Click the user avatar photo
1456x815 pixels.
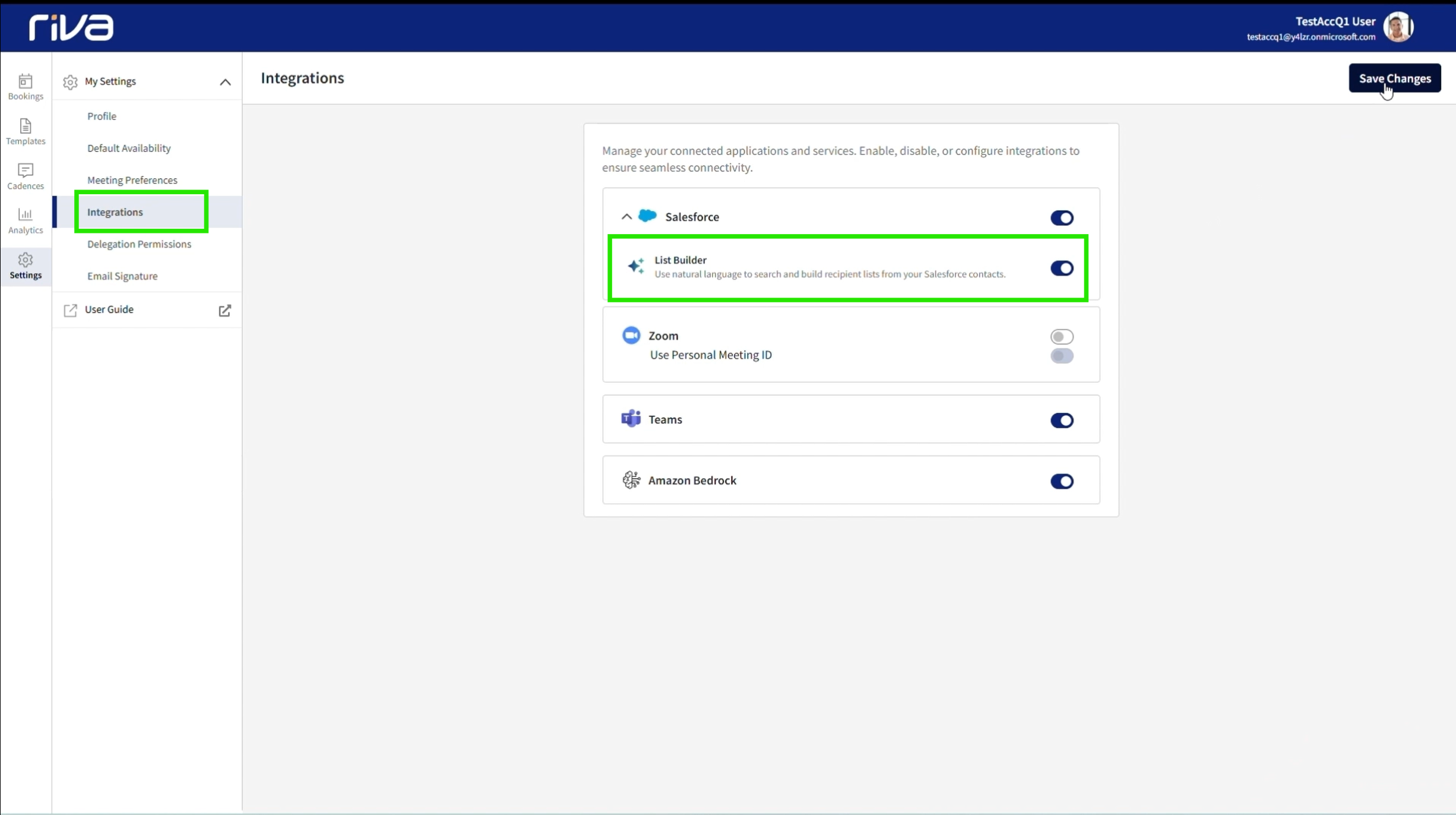point(1398,27)
